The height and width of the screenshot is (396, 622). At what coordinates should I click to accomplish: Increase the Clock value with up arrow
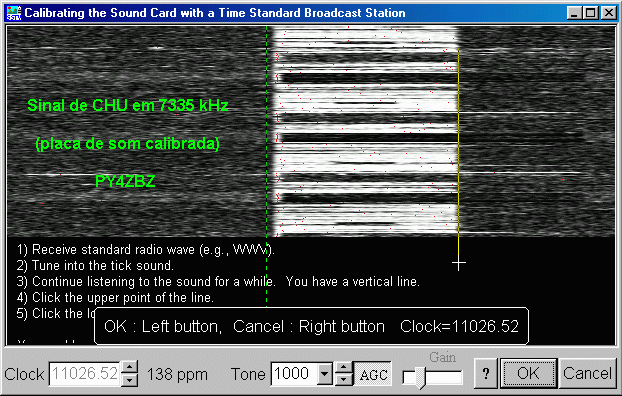pyautogui.click(x=130, y=367)
